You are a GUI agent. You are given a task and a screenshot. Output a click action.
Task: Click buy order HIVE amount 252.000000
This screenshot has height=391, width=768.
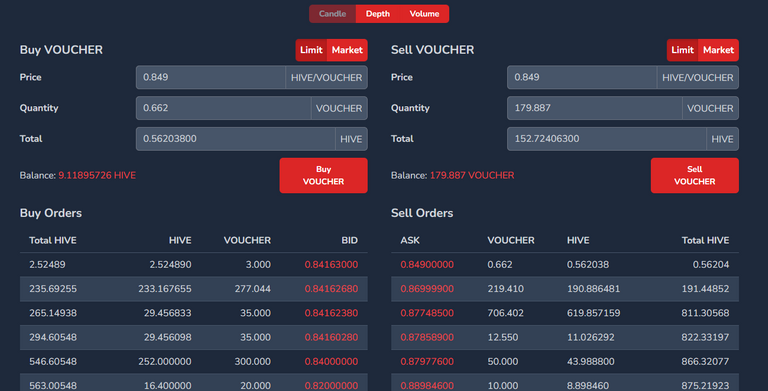(165, 362)
